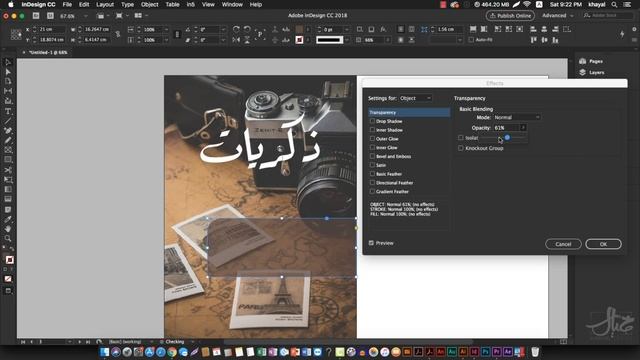This screenshot has width=640, height=360.
Task: Select the Page tool
Action: coord(8,81)
